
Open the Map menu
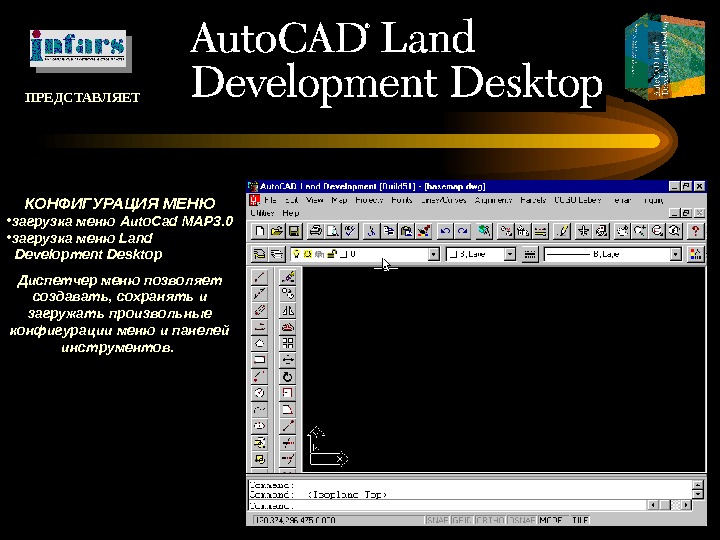tap(339, 200)
